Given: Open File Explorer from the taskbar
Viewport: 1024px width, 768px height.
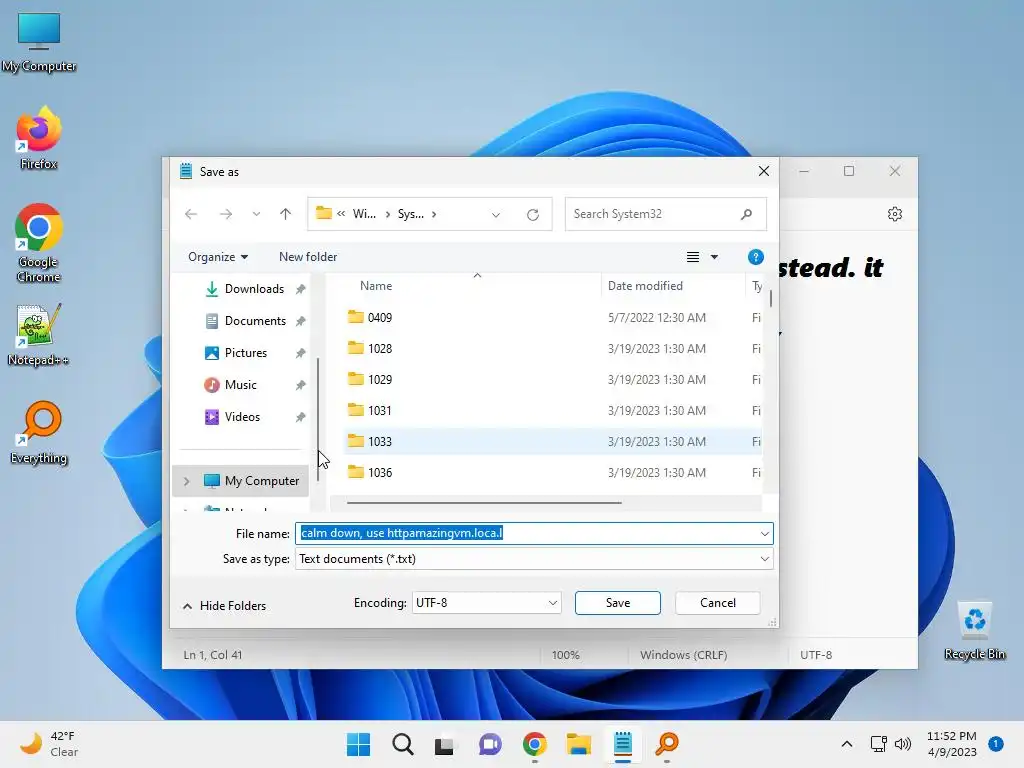Looking at the screenshot, I should (579, 744).
